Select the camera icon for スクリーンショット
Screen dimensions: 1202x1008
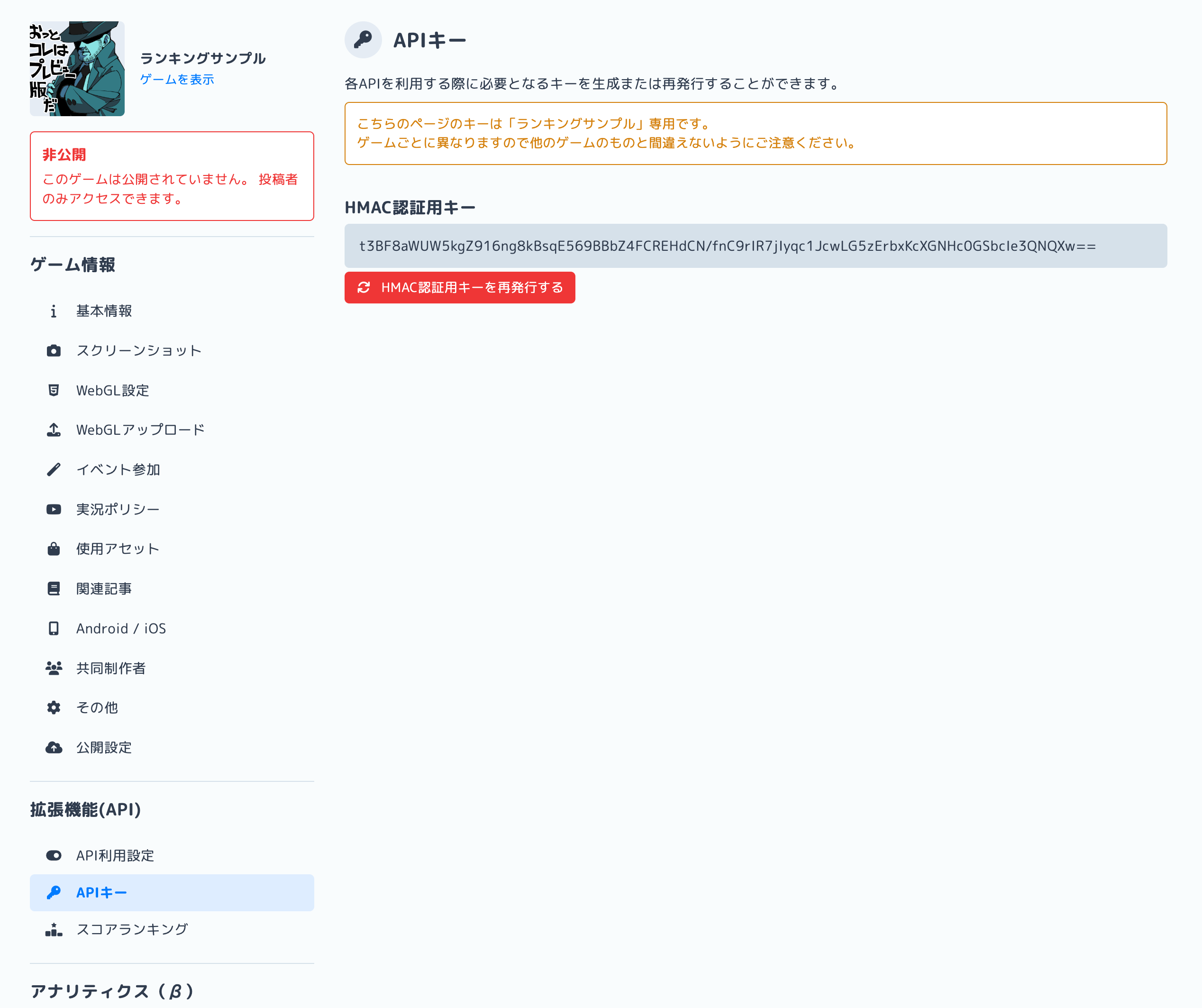54,350
